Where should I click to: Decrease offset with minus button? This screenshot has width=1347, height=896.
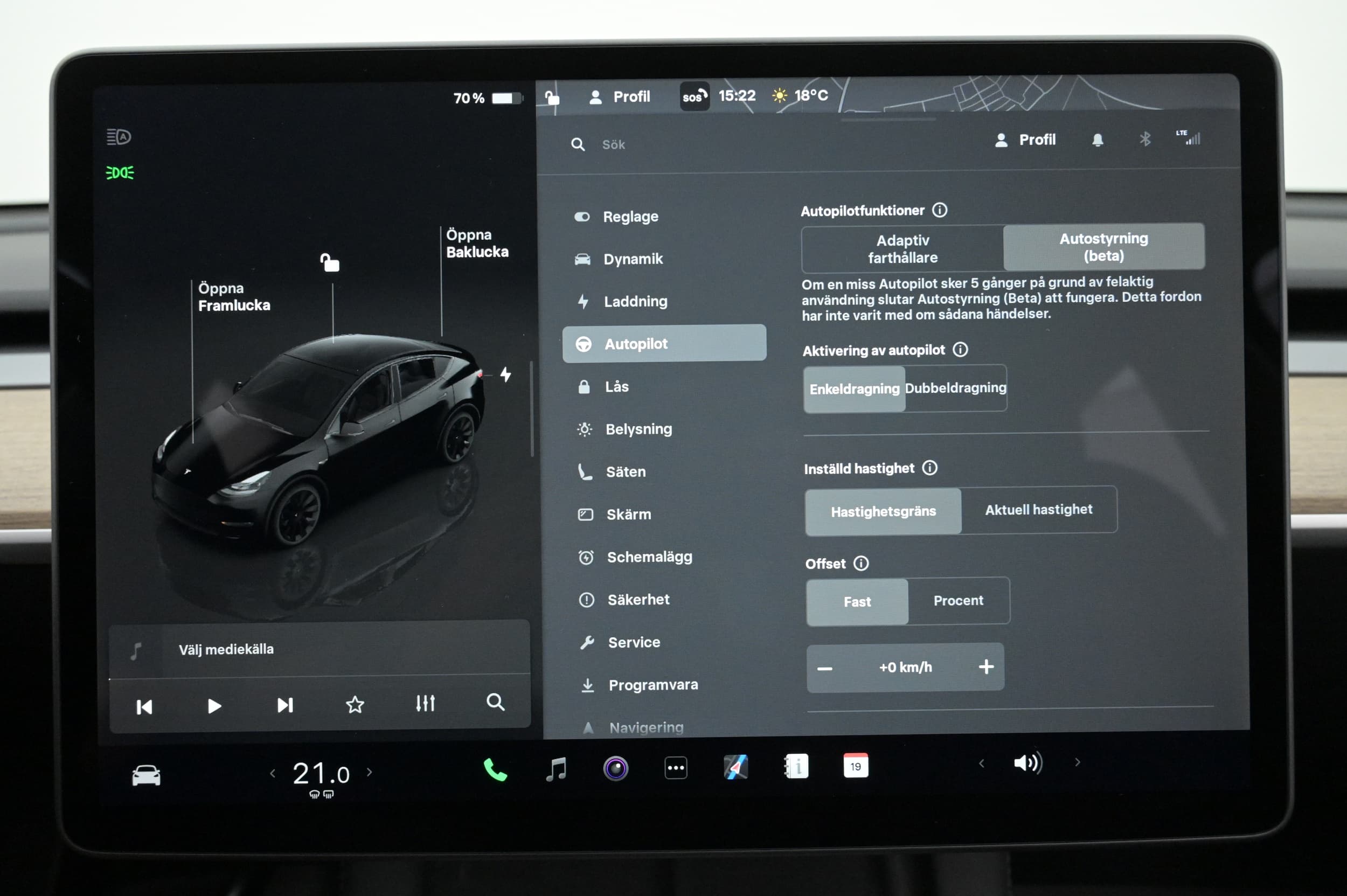[x=825, y=668]
